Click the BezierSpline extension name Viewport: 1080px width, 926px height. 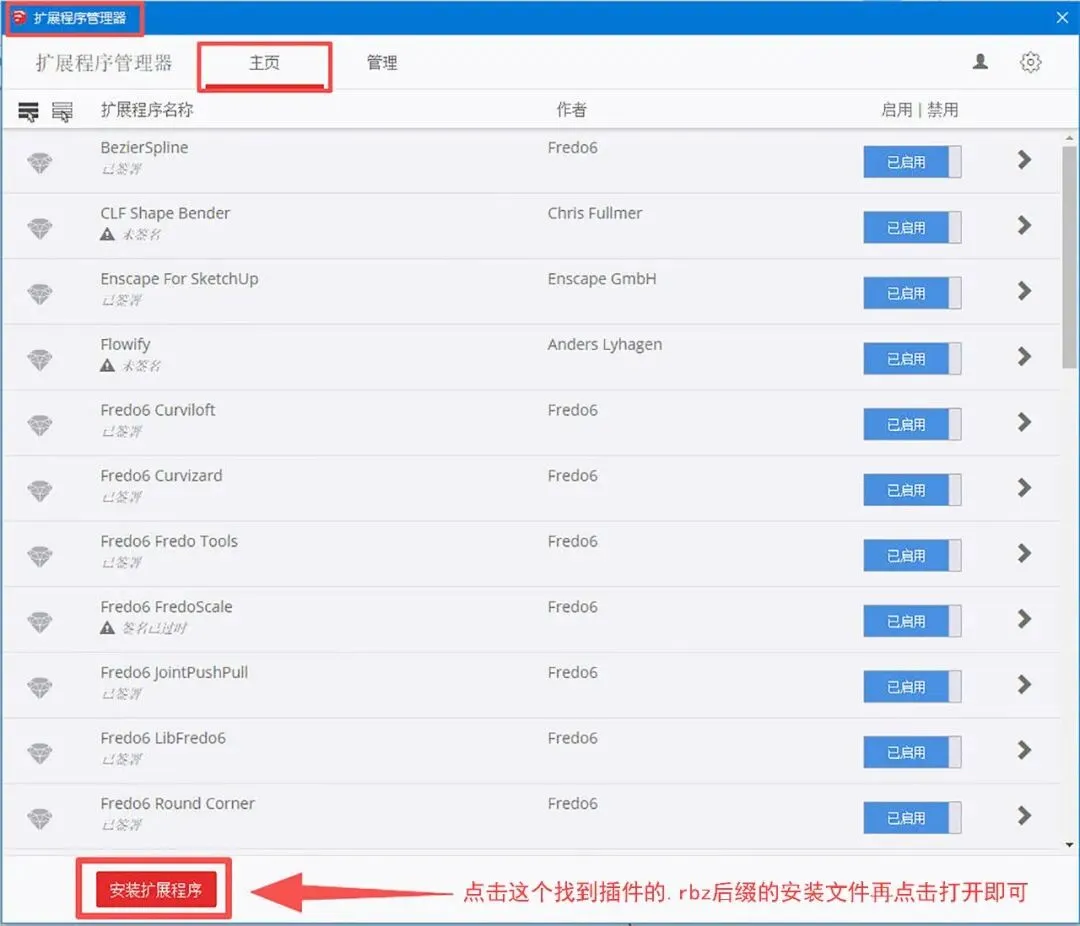pos(145,147)
